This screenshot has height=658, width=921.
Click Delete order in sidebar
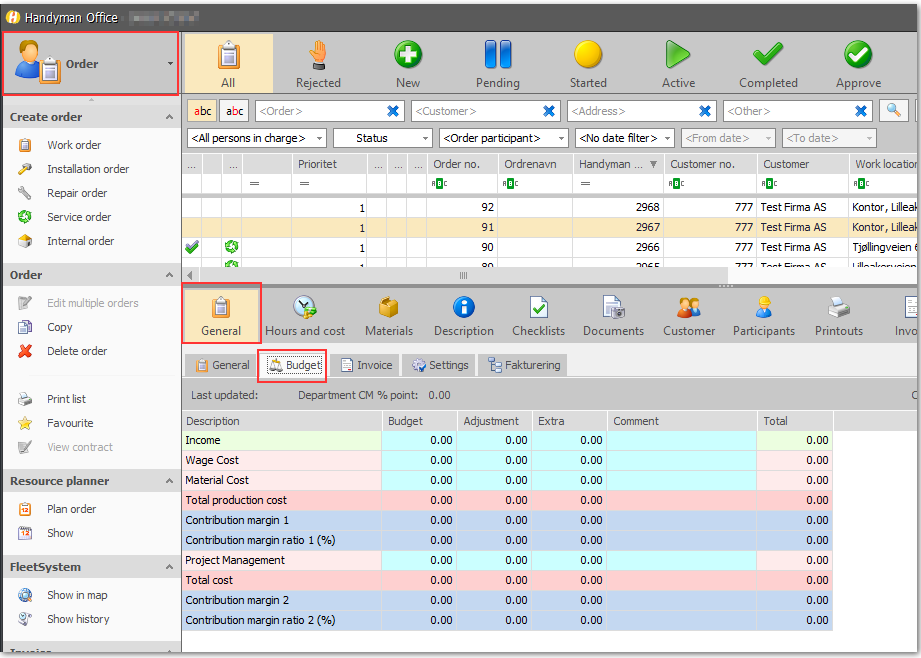point(77,351)
